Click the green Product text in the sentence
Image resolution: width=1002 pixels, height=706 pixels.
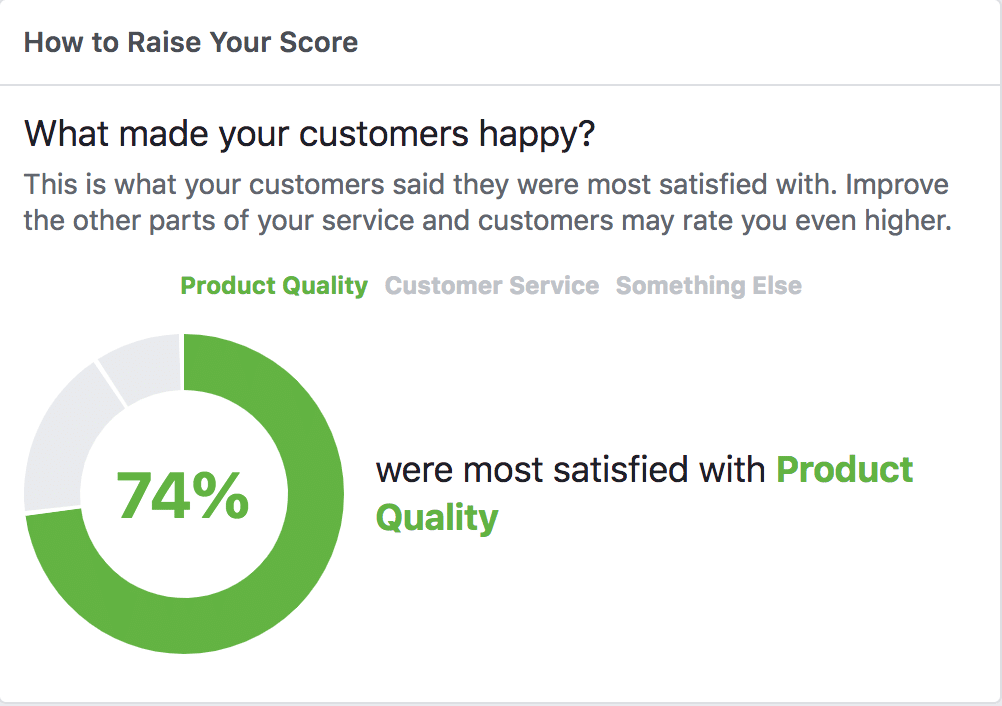(845, 470)
